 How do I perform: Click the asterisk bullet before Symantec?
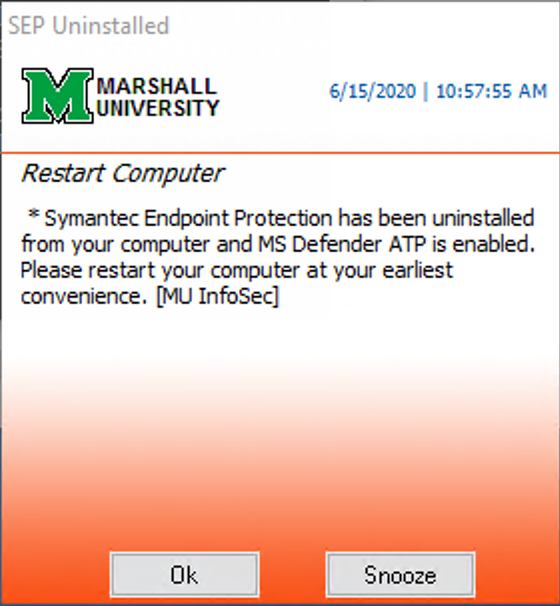[x=34, y=214]
